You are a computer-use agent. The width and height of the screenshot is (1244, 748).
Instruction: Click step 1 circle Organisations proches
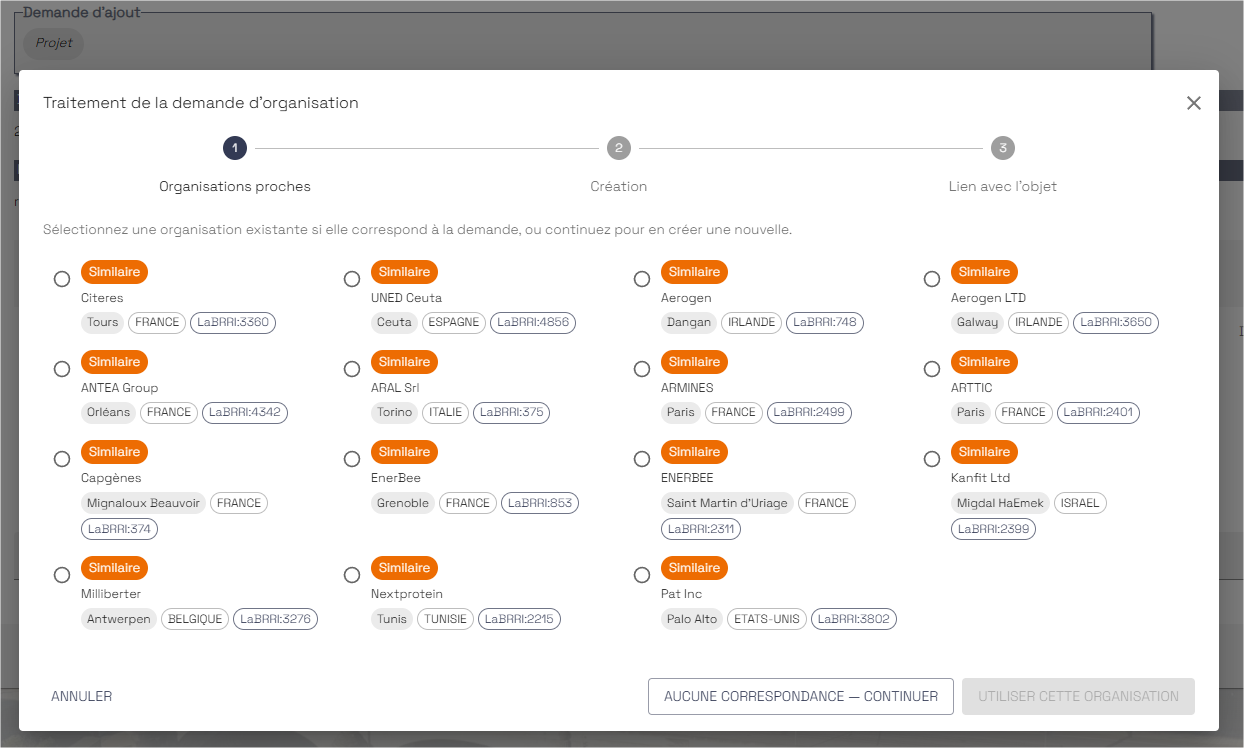pyautogui.click(x=235, y=148)
